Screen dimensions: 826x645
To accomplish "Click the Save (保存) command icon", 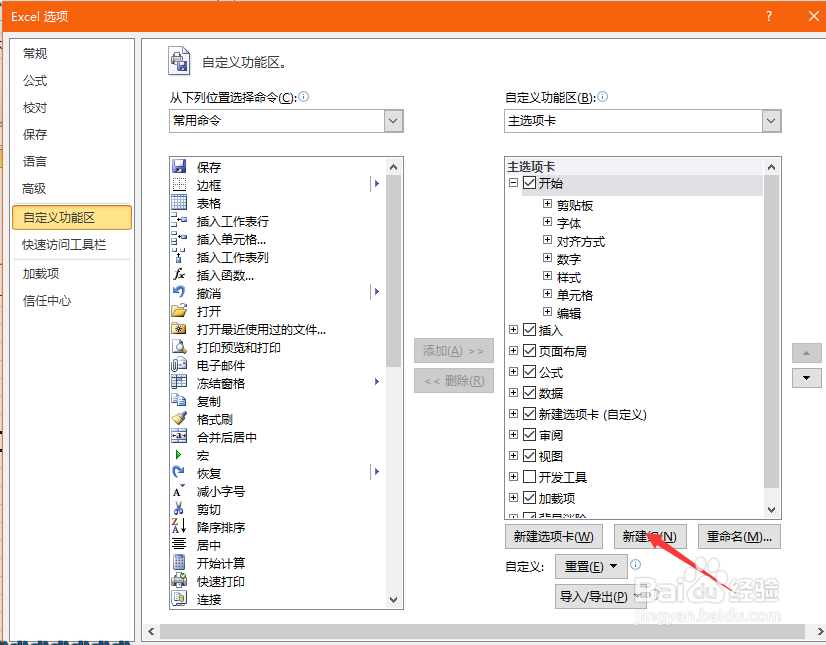I will (x=179, y=167).
